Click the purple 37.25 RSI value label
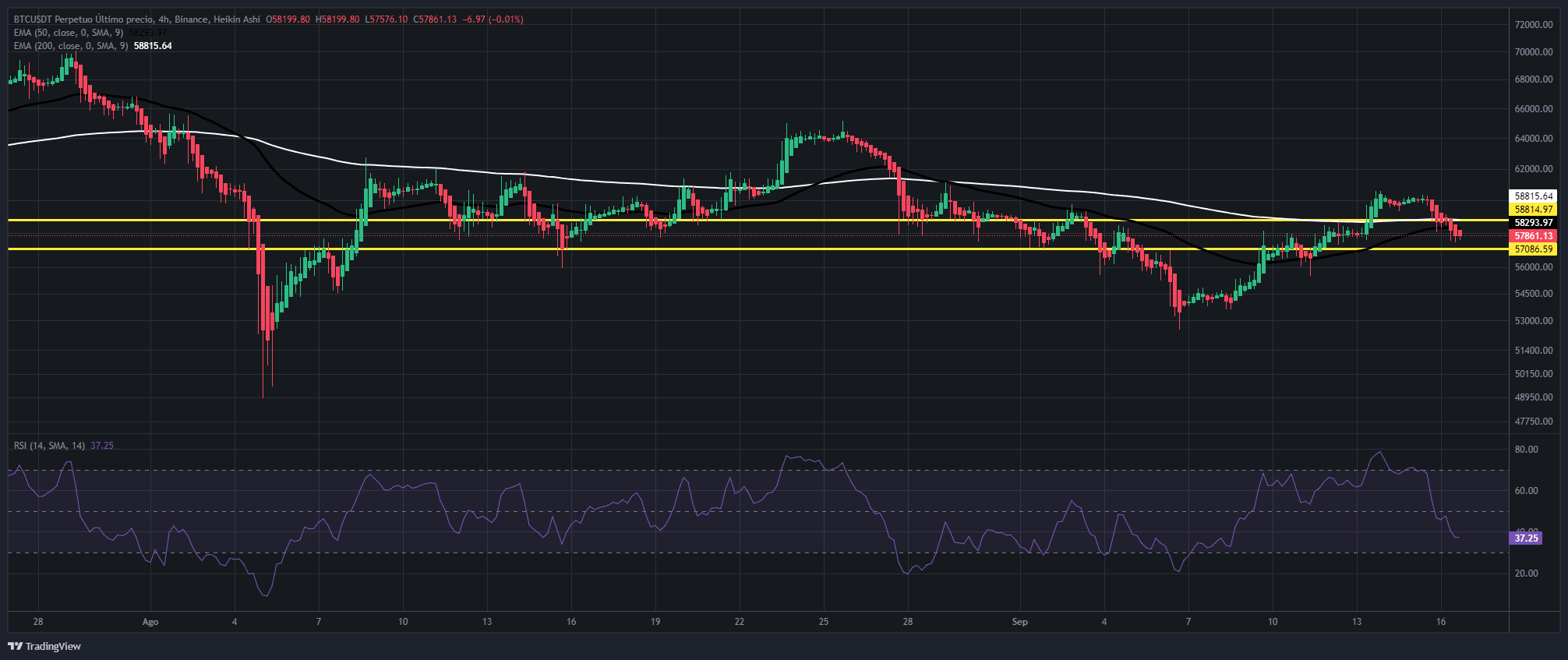This screenshot has width=1568, height=660. (1525, 538)
